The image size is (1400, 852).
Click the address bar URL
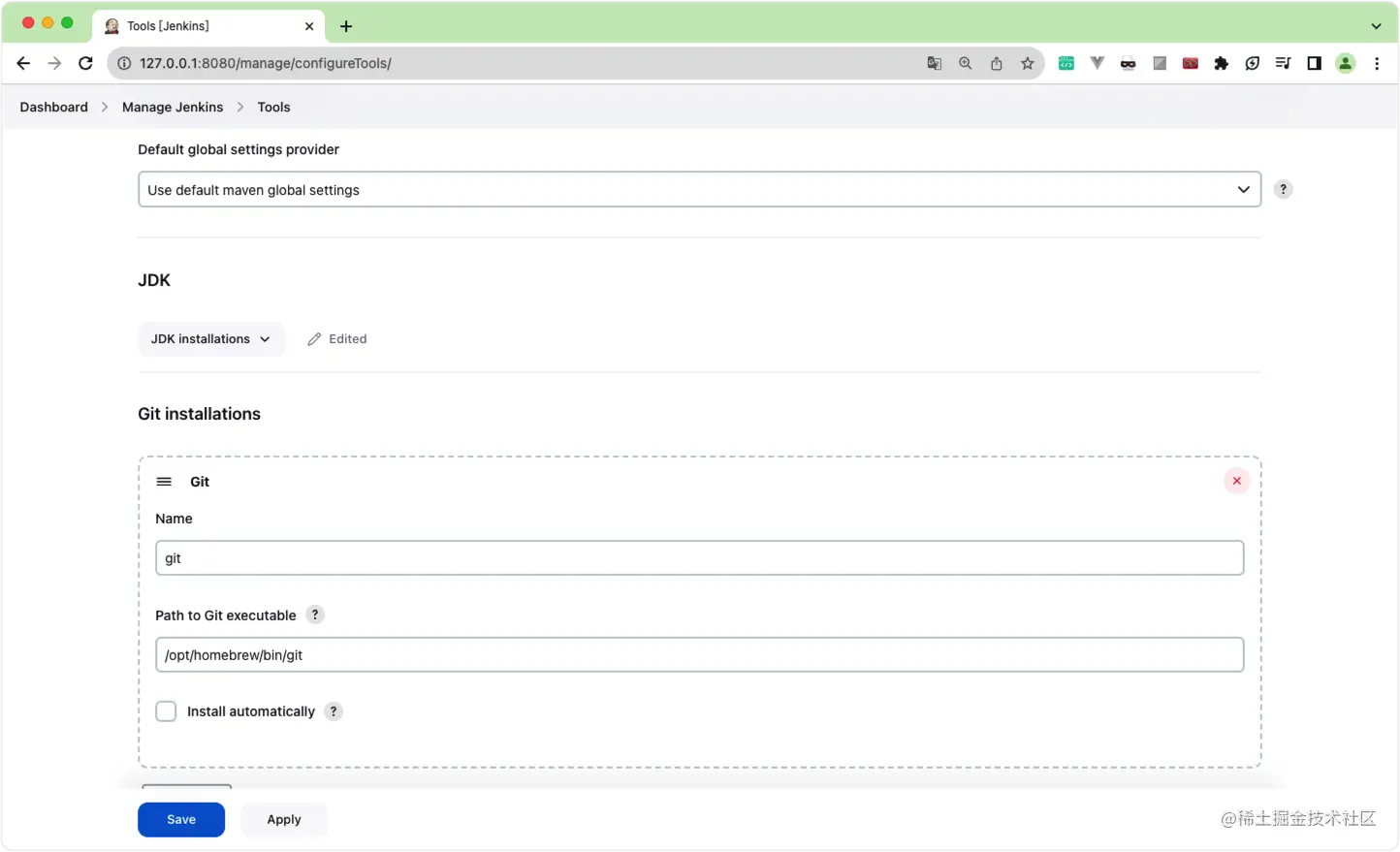click(x=266, y=63)
